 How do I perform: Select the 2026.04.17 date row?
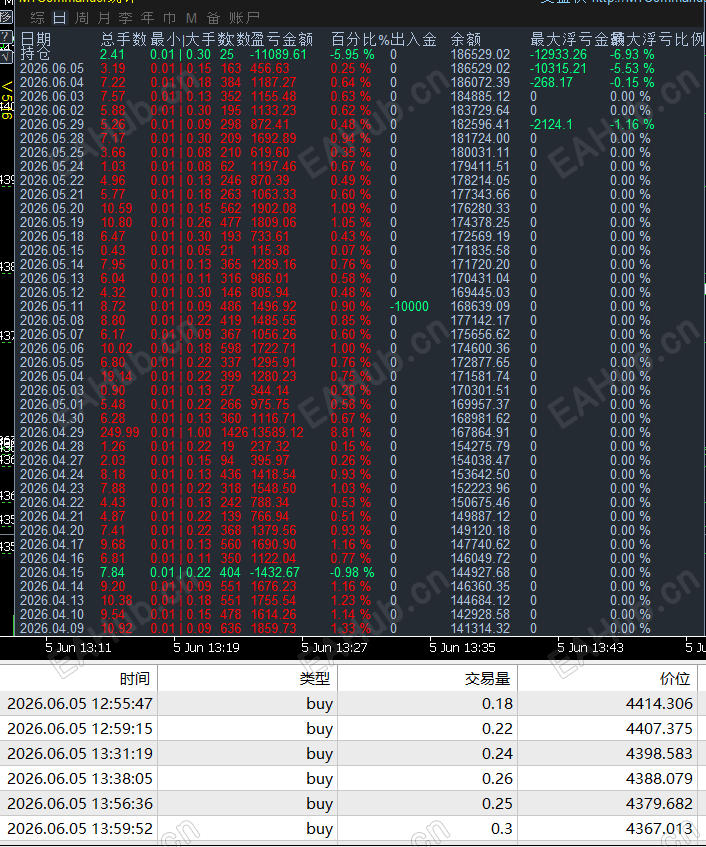pyautogui.click(x=52, y=544)
